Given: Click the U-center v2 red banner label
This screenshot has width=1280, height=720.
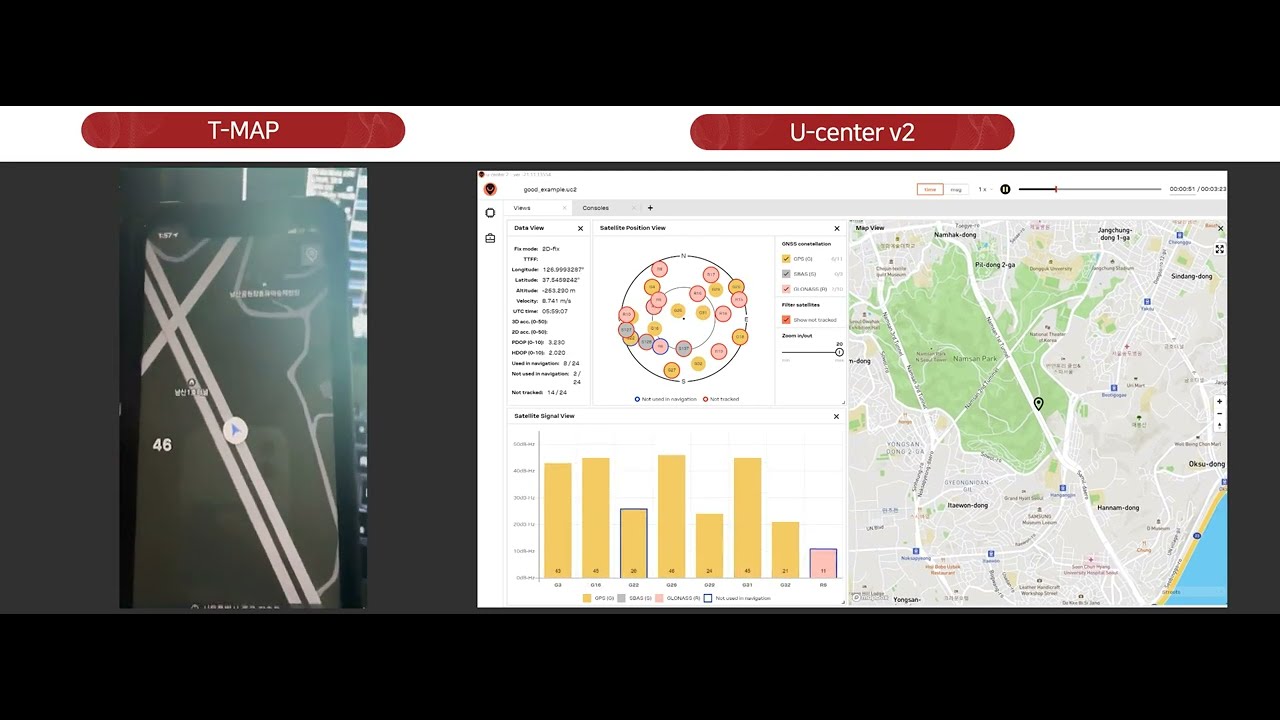Looking at the screenshot, I should coord(852,132).
